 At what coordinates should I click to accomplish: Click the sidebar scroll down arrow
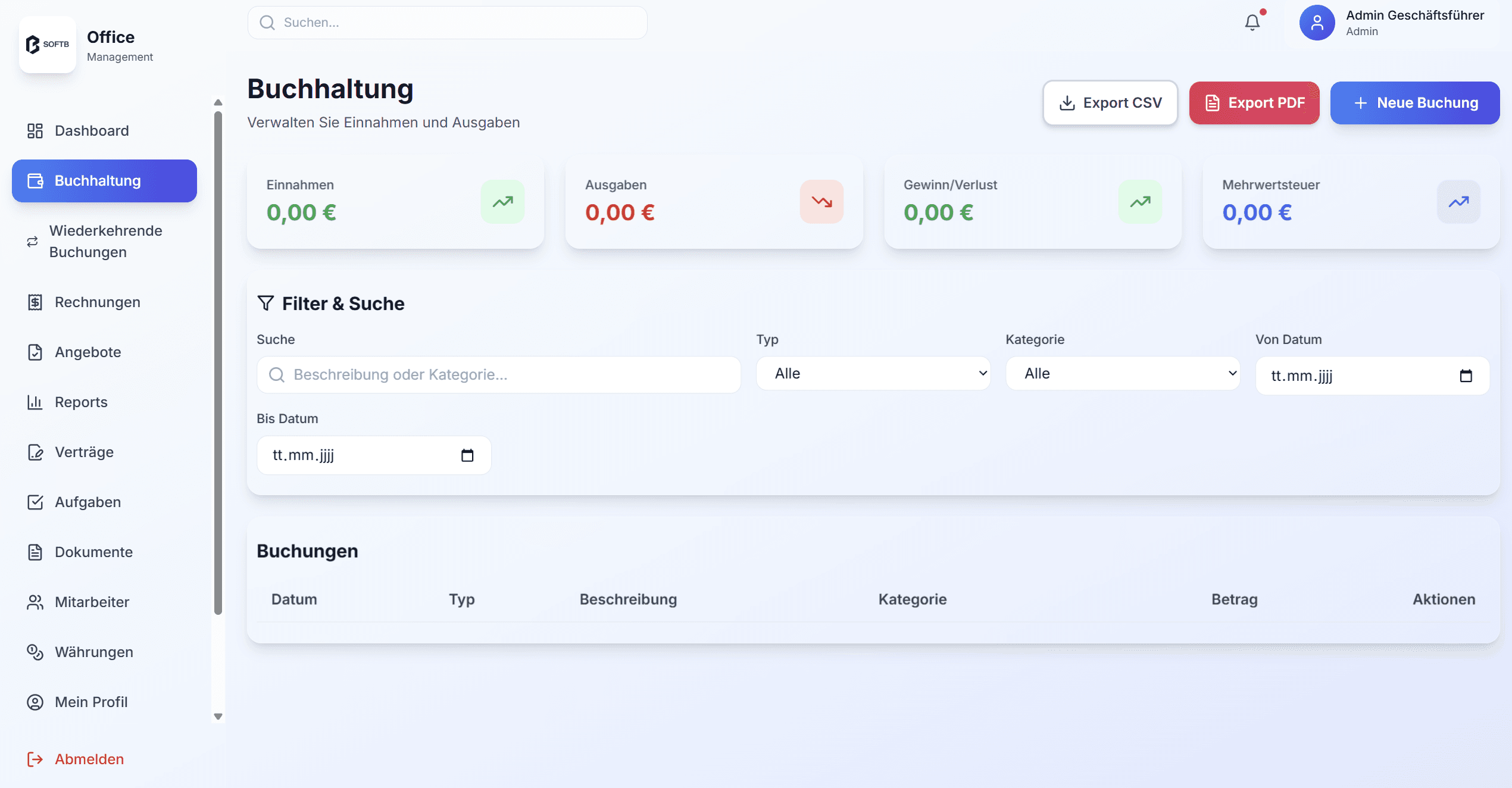click(218, 717)
